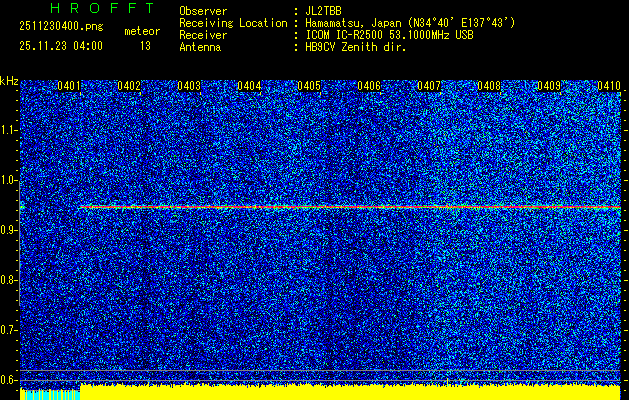Click the observer callsign JL2TBB
Viewport: 629px width, 400px height.
click(324, 10)
